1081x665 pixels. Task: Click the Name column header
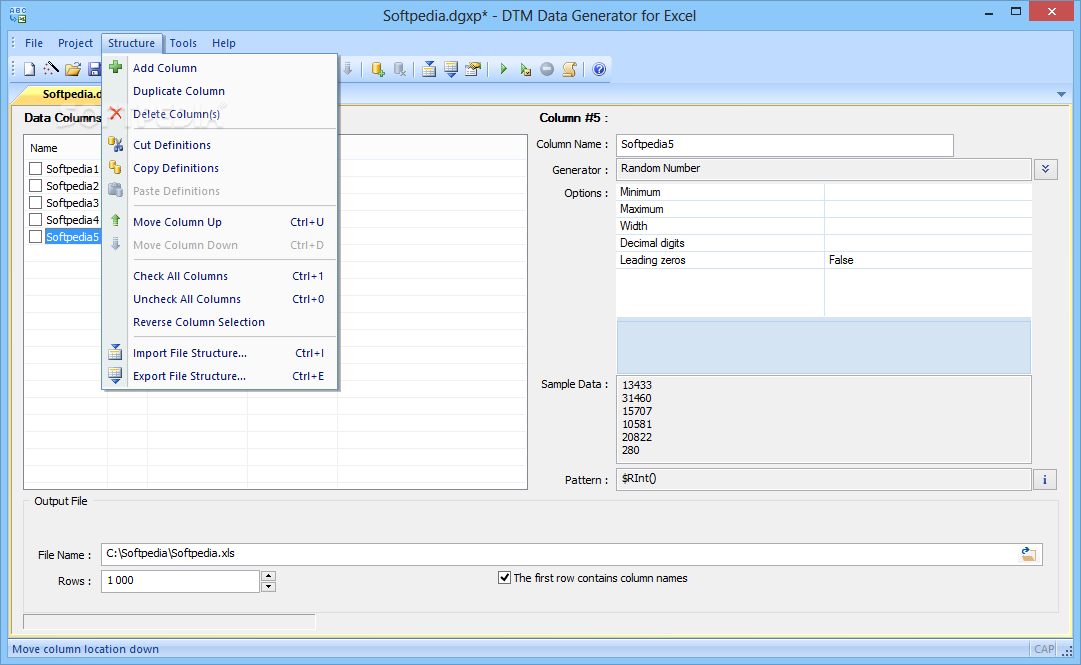tap(43, 148)
